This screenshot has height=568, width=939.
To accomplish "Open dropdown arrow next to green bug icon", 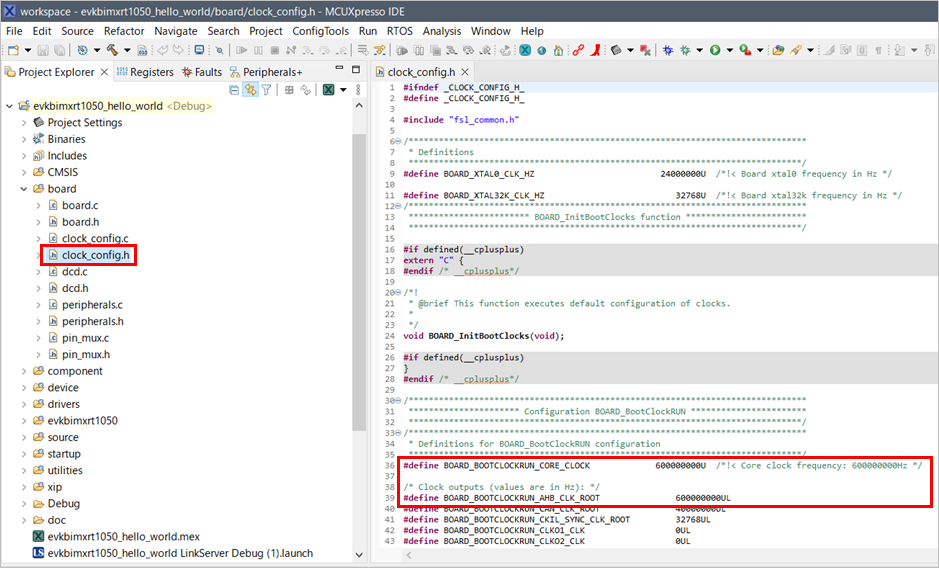I will pos(699,50).
